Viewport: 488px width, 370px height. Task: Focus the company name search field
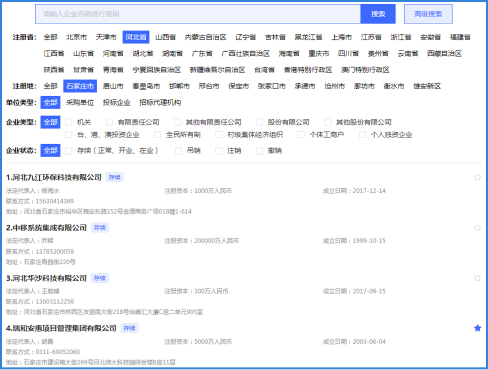[198, 14]
